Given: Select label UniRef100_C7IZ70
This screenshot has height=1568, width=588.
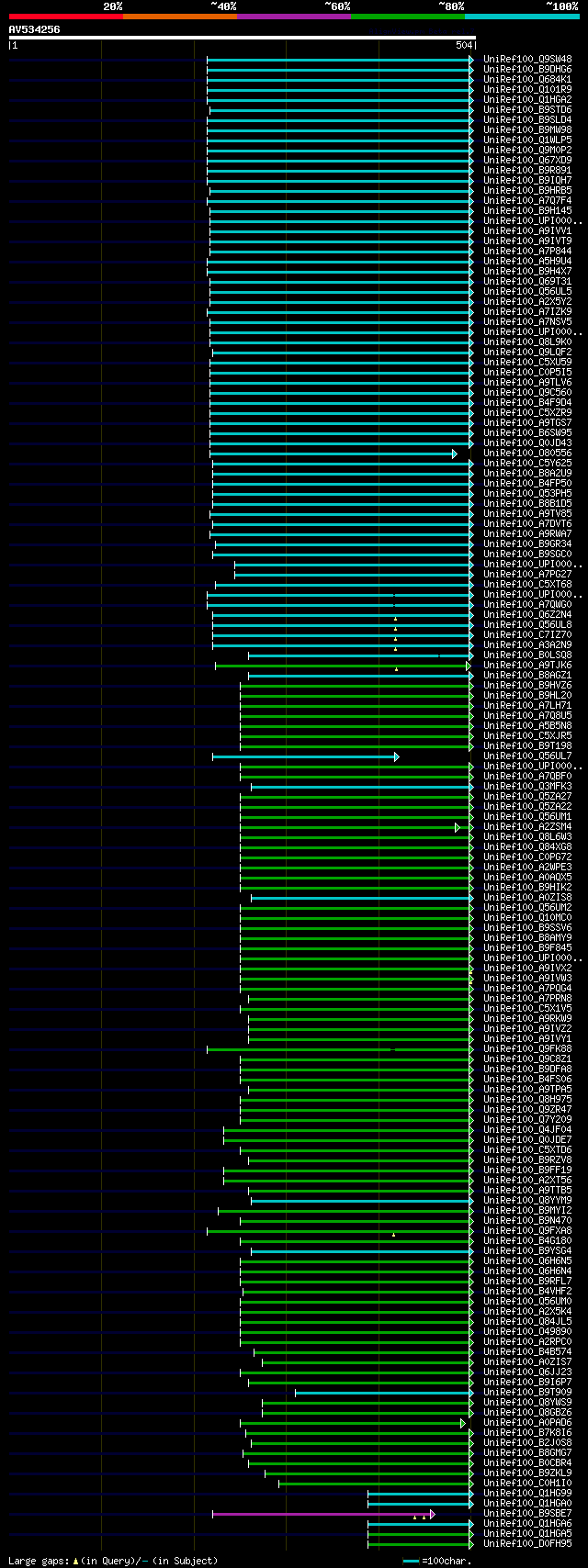Looking at the screenshot, I should pyautogui.click(x=527, y=635).
